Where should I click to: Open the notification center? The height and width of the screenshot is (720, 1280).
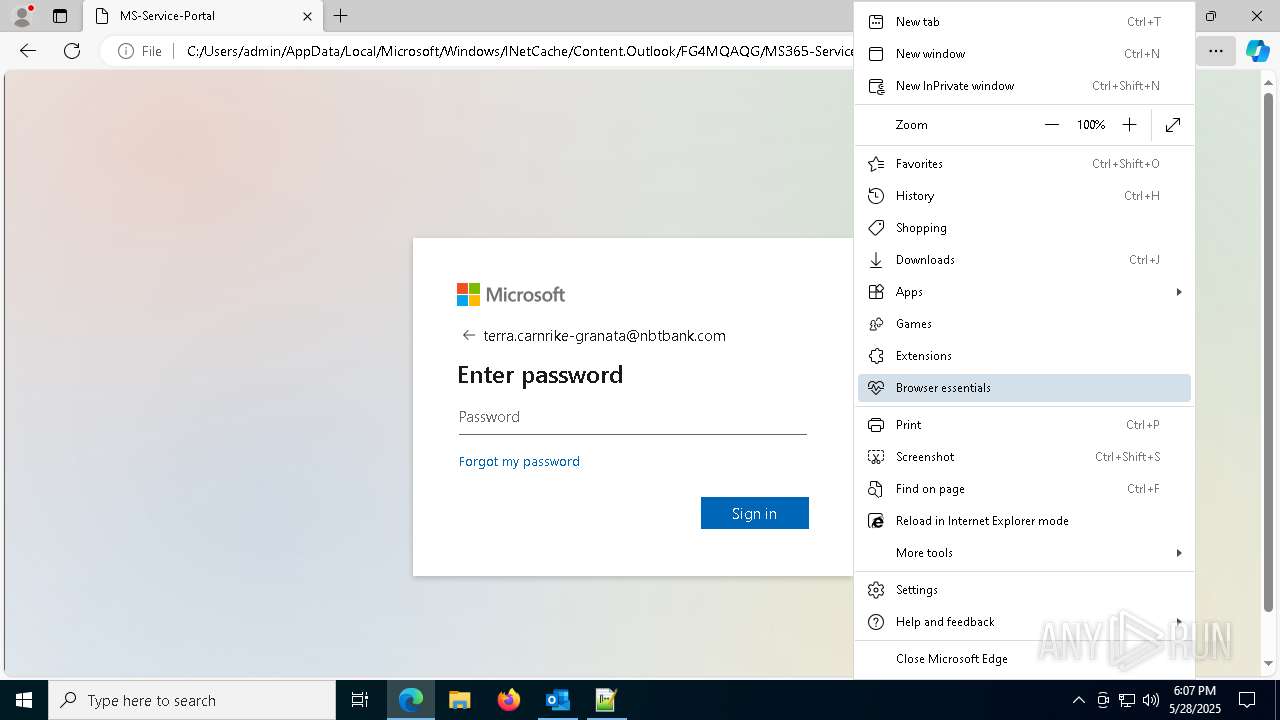coord(1247,700)
